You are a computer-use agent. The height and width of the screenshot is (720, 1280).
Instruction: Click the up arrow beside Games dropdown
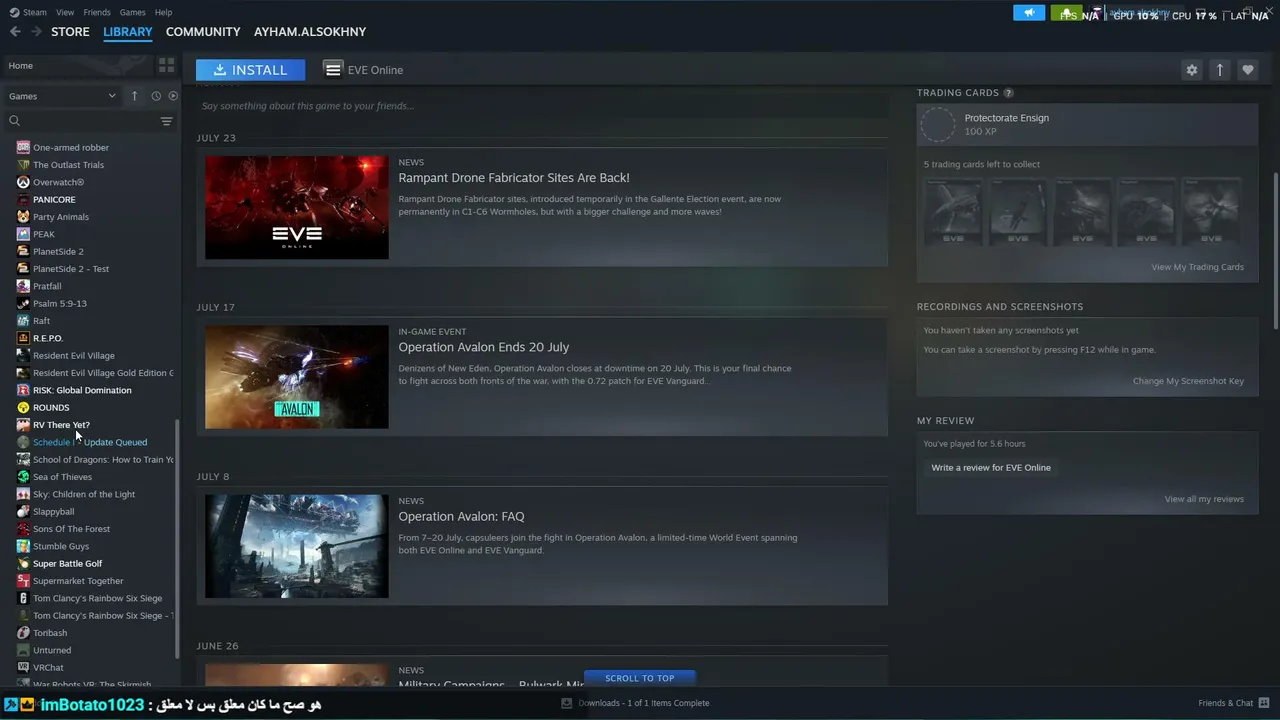[134, 96]
